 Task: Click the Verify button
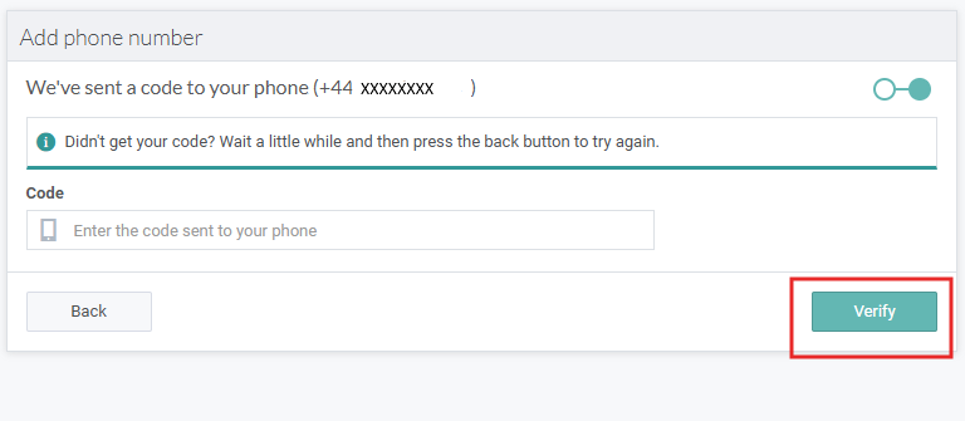pos(874,311)
